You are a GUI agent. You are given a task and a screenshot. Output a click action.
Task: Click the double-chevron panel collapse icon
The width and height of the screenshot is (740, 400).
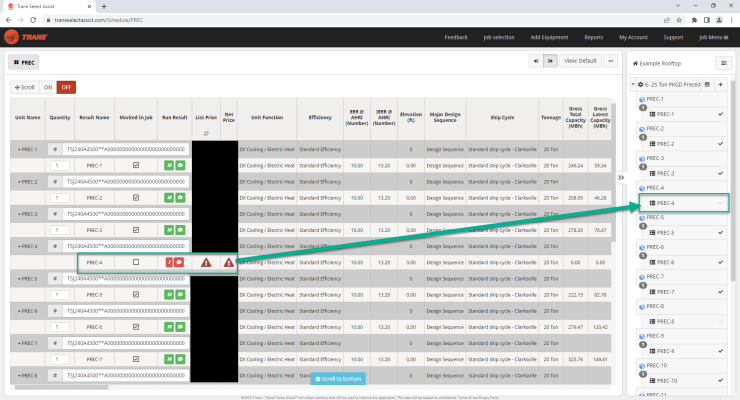[621, 177]
